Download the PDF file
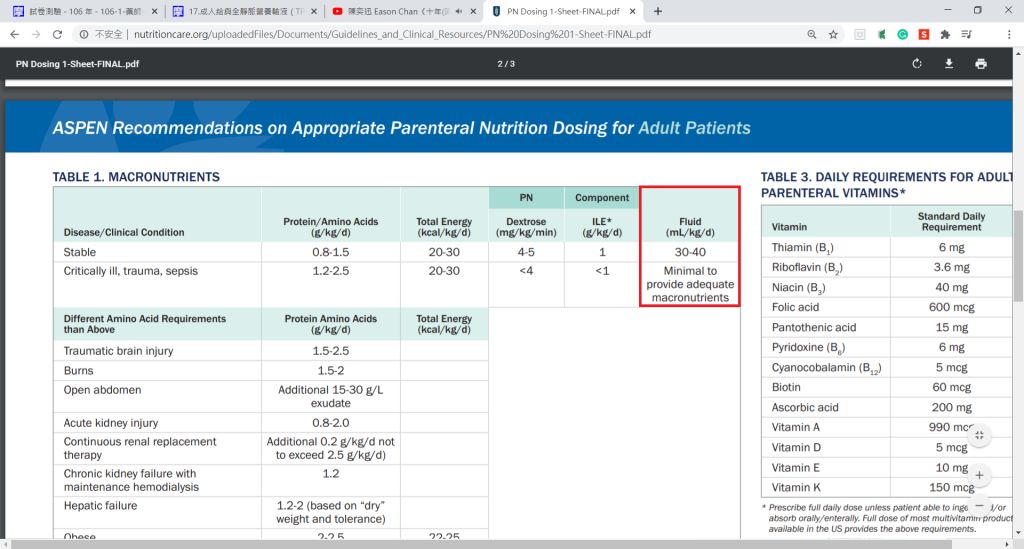 point(949,64)
